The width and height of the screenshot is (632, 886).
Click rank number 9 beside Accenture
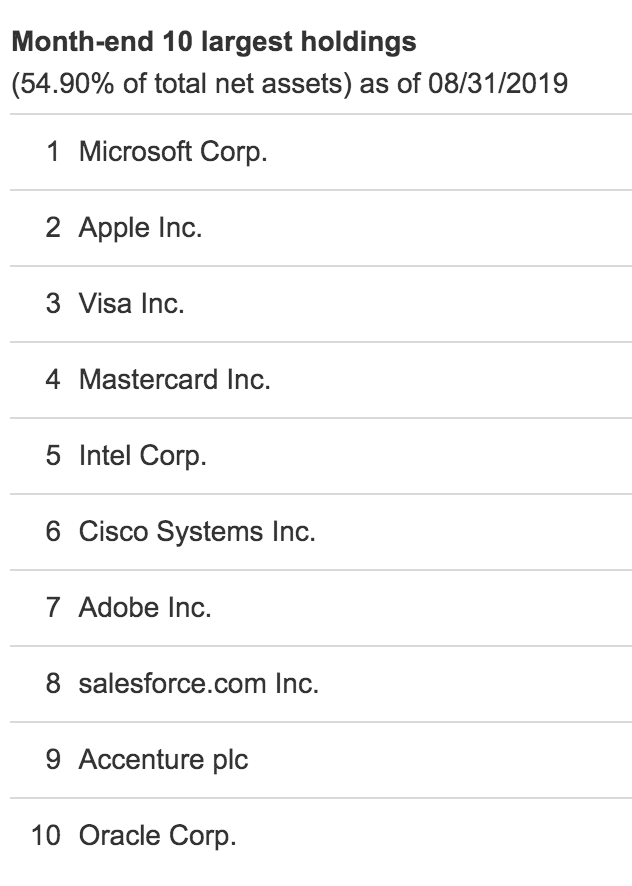click(53, 759)
